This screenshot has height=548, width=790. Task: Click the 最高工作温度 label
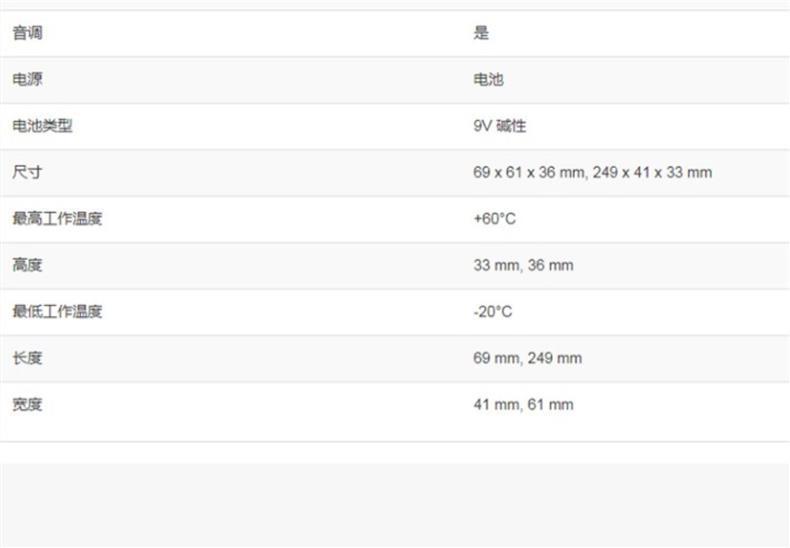pos(57,218)
